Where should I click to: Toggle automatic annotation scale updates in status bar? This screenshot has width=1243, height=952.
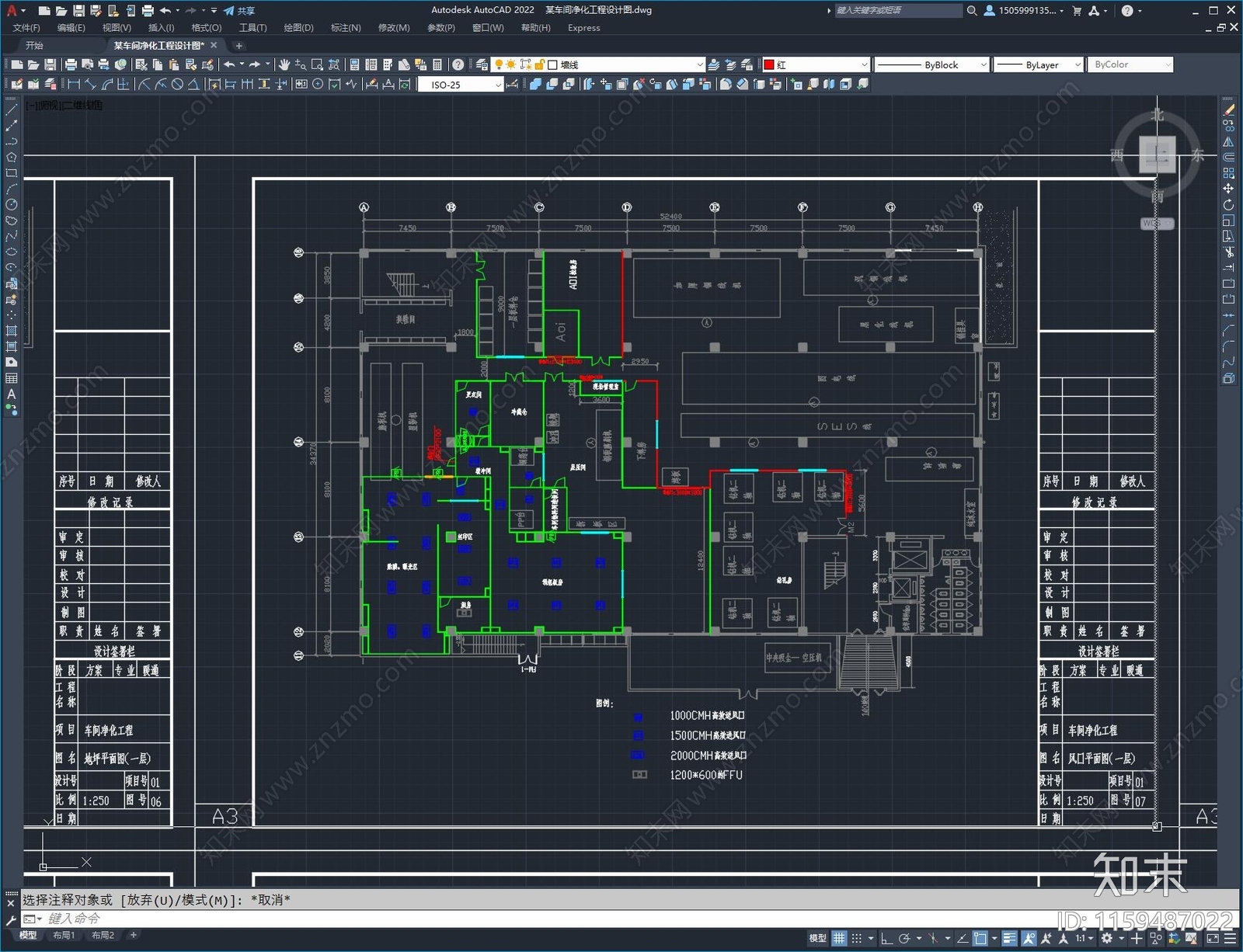tap(1046, 939)
